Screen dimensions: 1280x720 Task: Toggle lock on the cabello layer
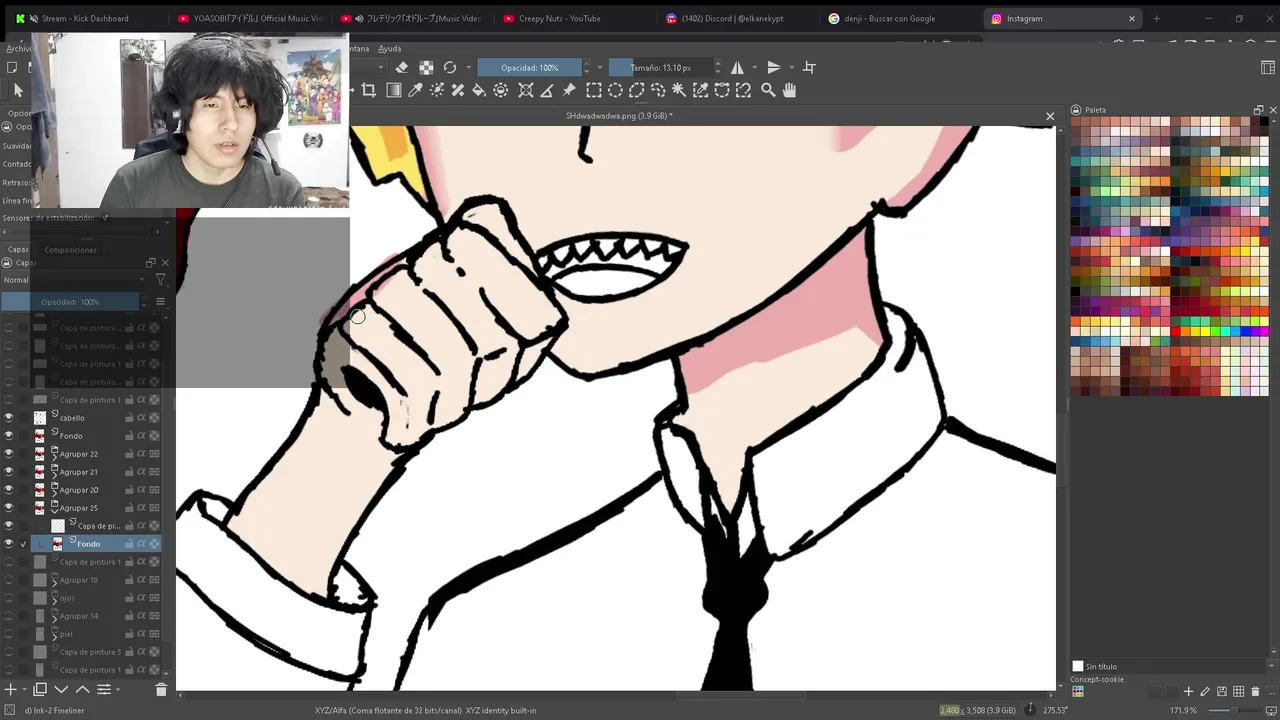[129, 418]
